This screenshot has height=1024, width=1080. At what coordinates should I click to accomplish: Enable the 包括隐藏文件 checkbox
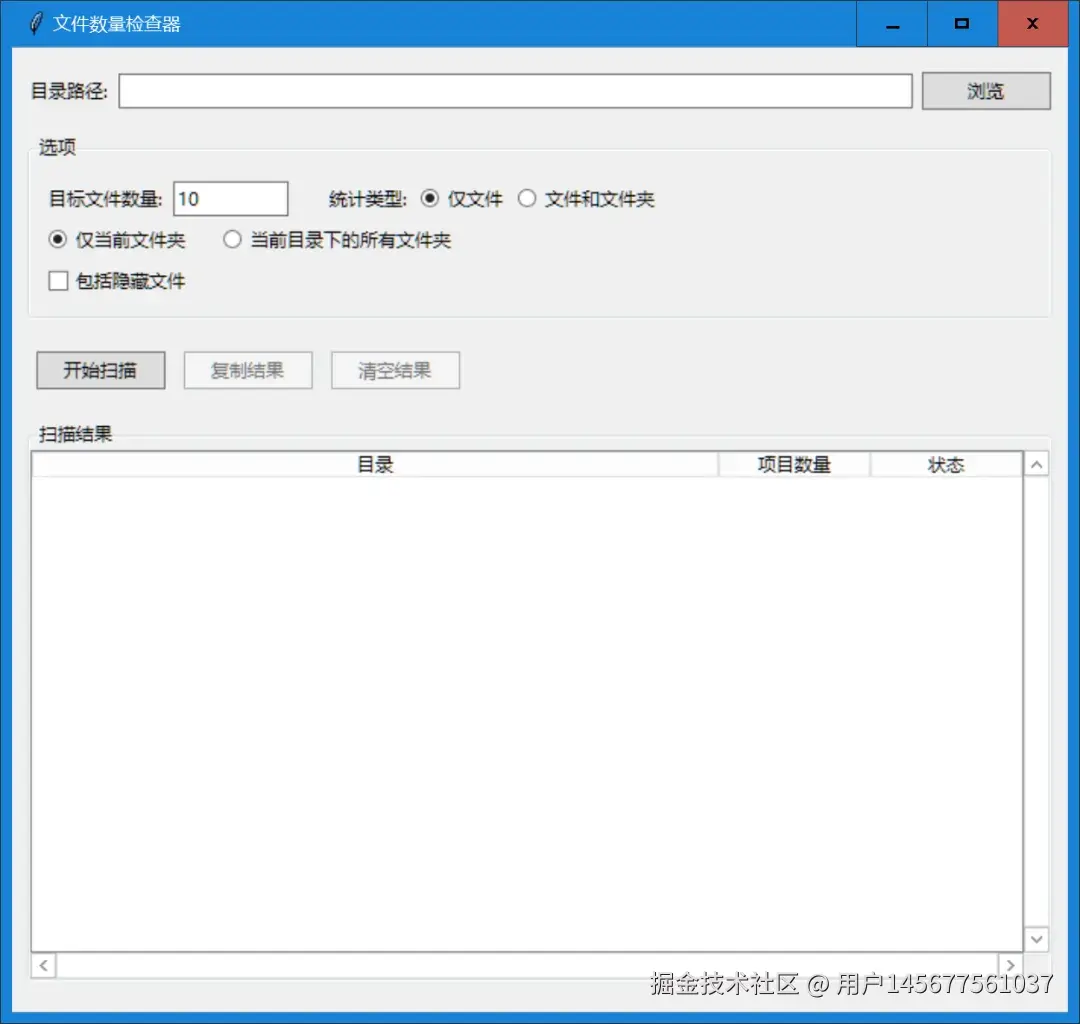tap(58, 281)
